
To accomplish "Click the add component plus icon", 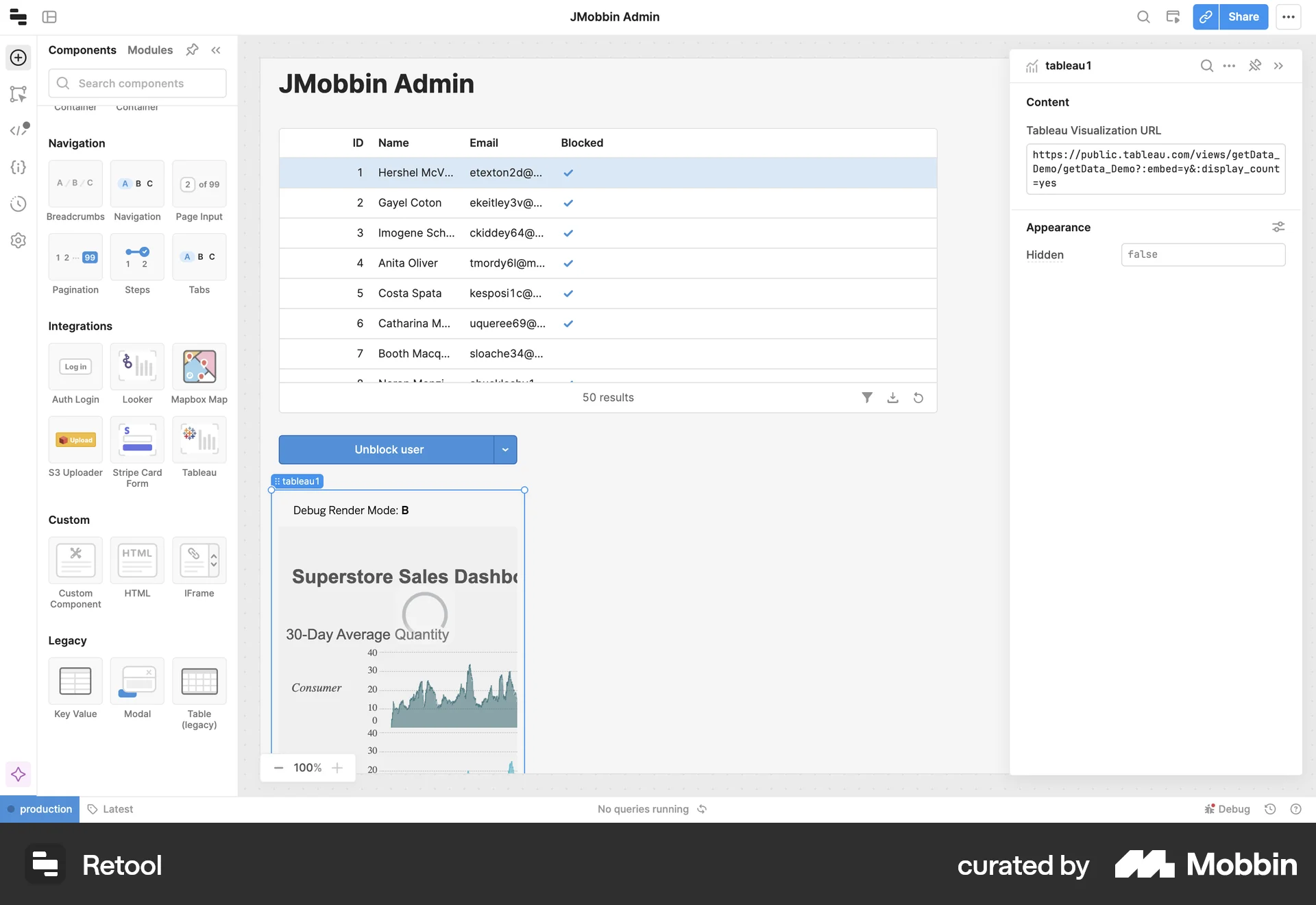I will pyautogui.click(x=18, y=58).
